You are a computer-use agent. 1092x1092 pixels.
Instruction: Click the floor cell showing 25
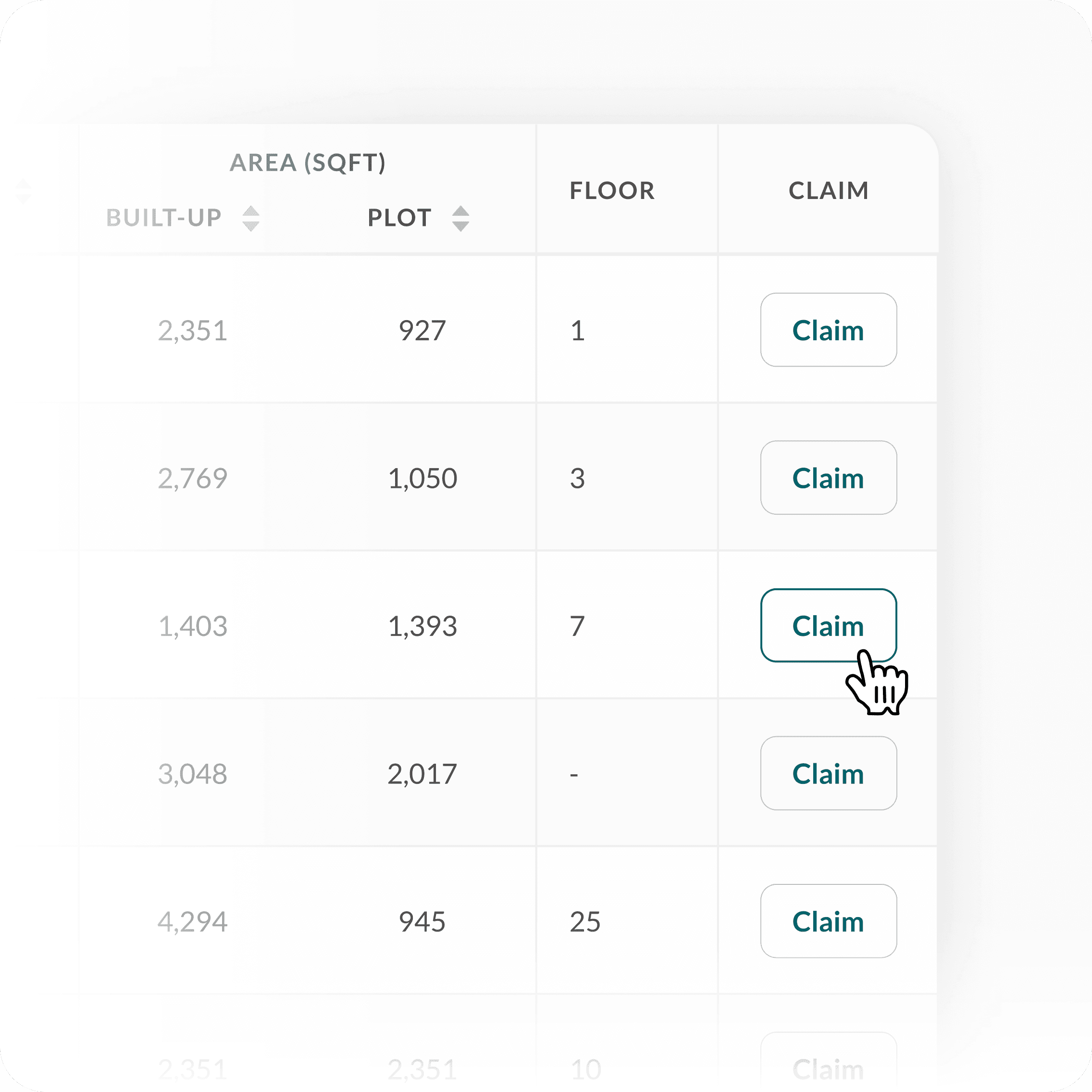tap(585, 922)
